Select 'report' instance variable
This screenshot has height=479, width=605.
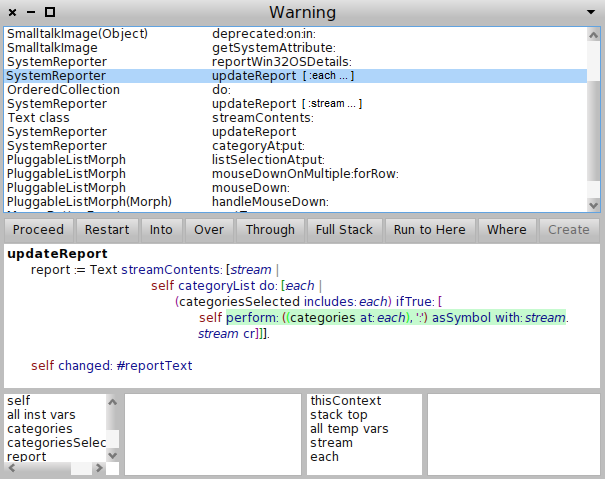coord(55,457)
